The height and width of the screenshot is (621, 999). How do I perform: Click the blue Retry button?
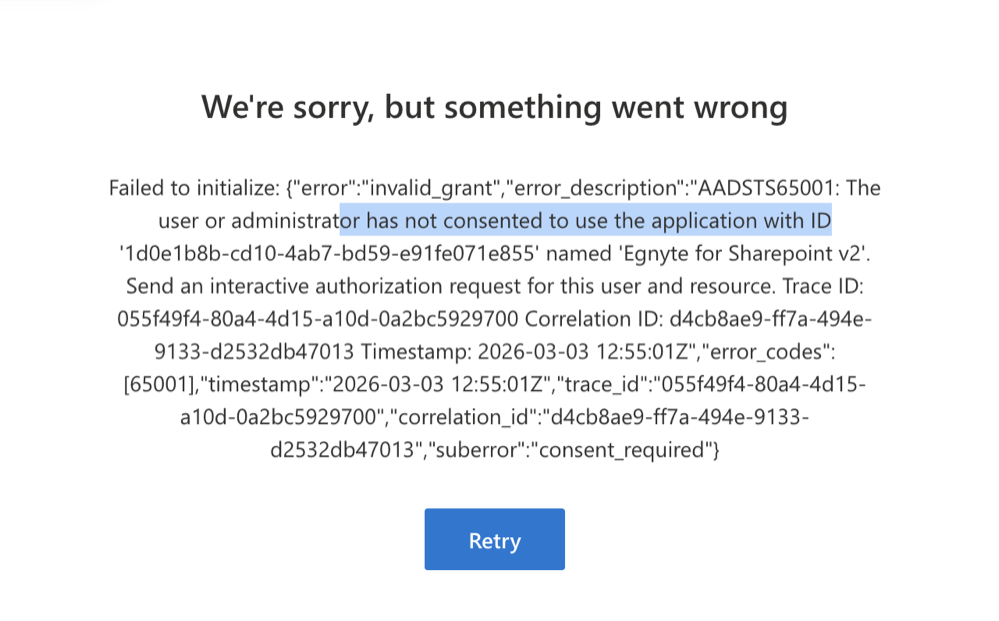click(x=494, y=539)
